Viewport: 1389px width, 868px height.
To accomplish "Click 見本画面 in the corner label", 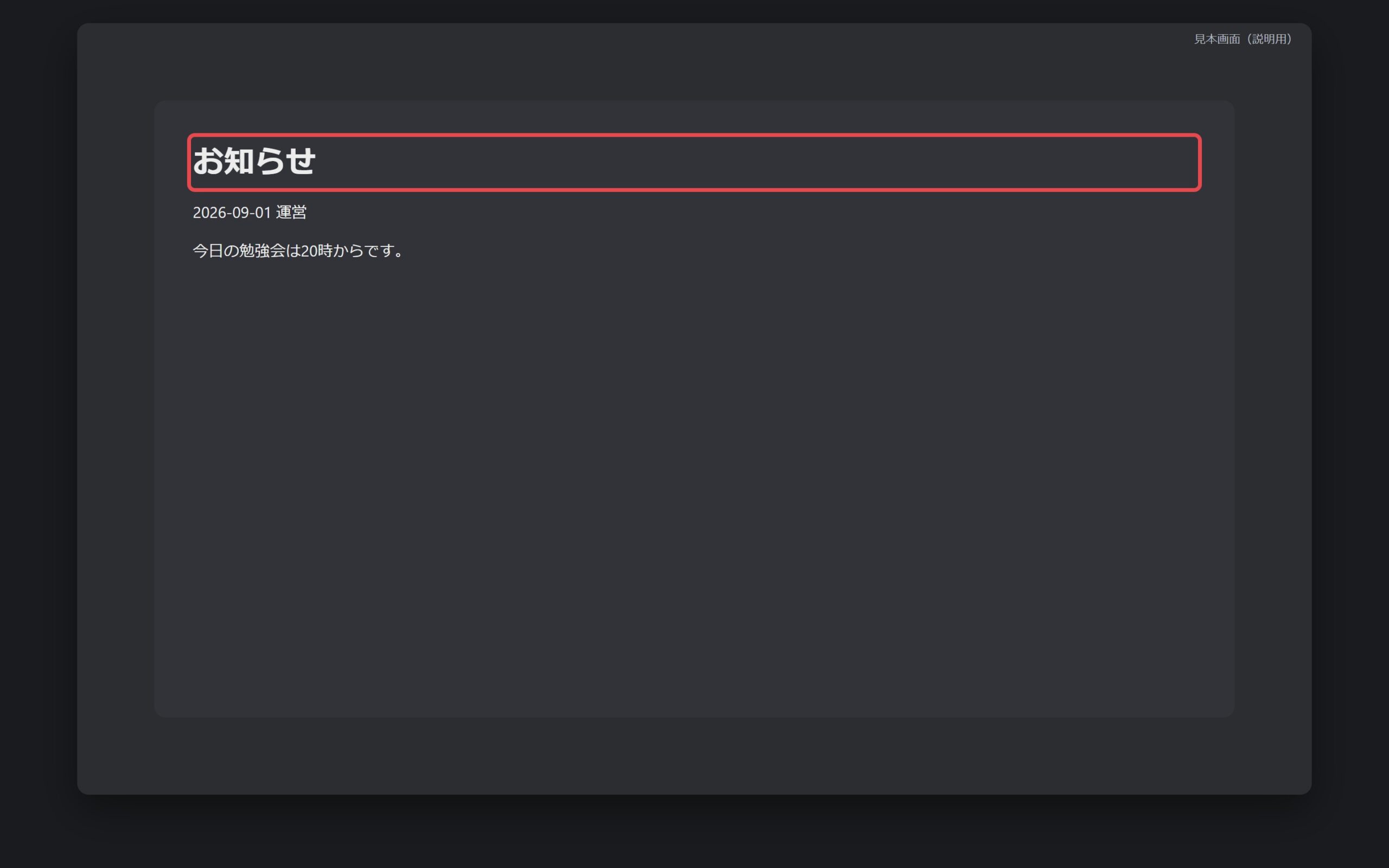I will [x=1217, y=39].
